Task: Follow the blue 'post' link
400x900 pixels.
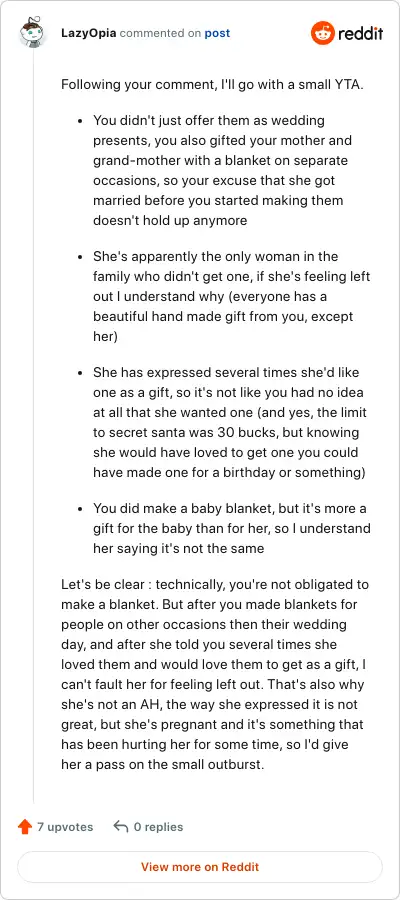Action: (x=218, y=33)
